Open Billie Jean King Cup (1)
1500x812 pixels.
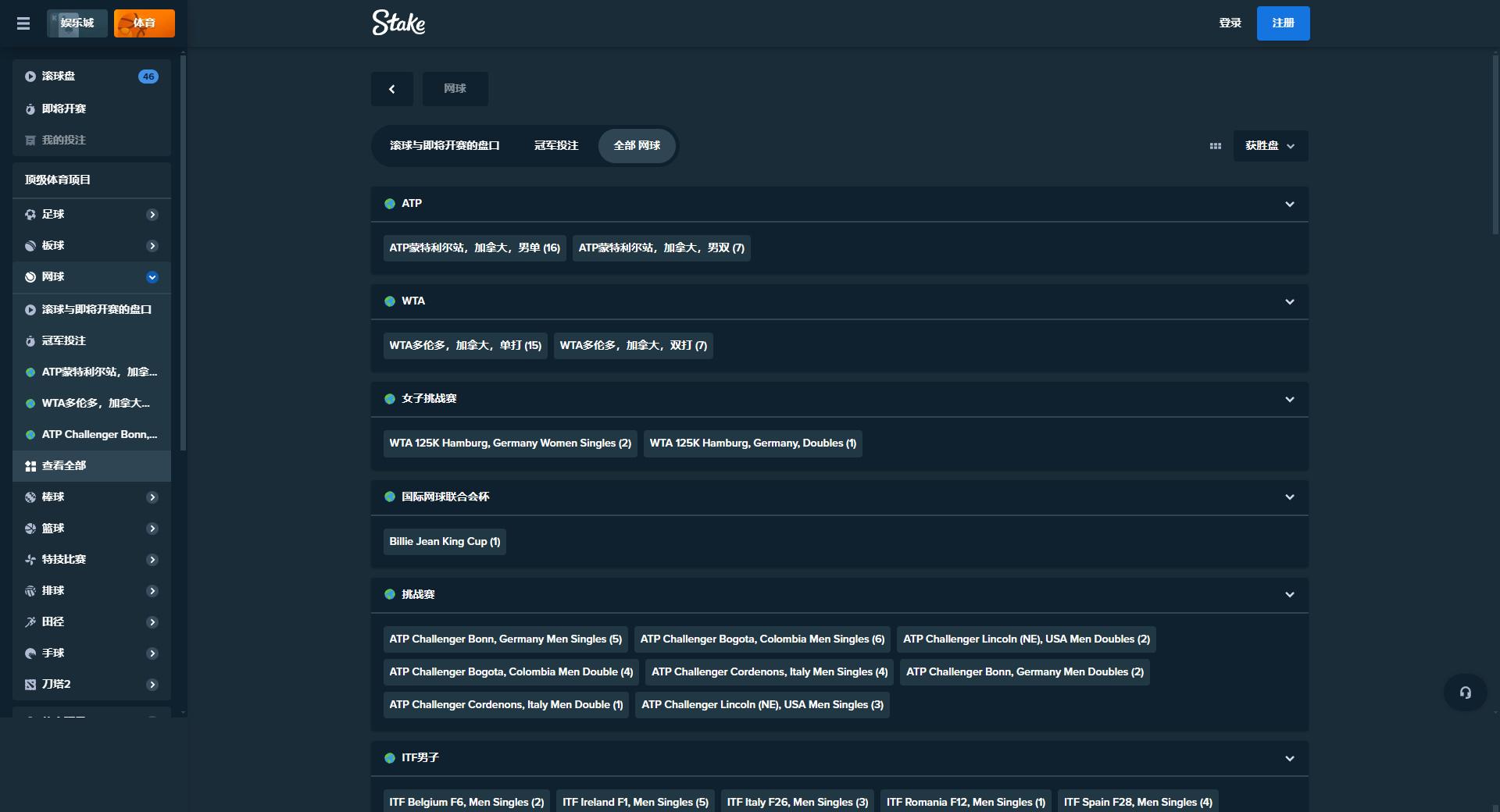pos(445,542)
